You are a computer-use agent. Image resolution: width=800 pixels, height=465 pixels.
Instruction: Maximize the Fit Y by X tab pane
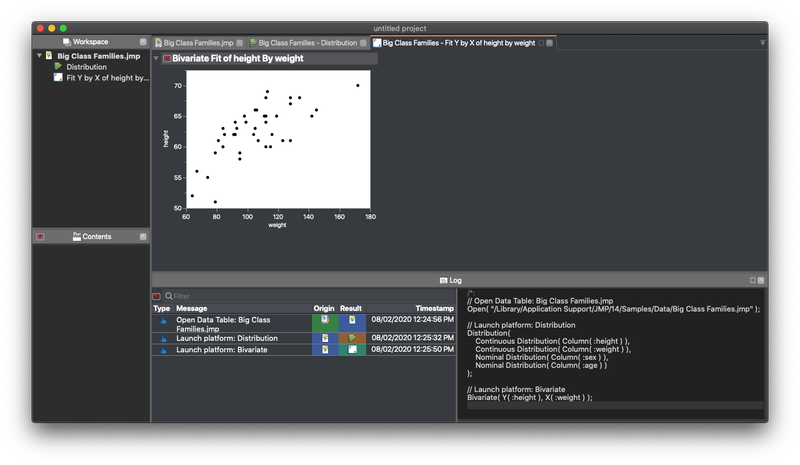(541, 43)
